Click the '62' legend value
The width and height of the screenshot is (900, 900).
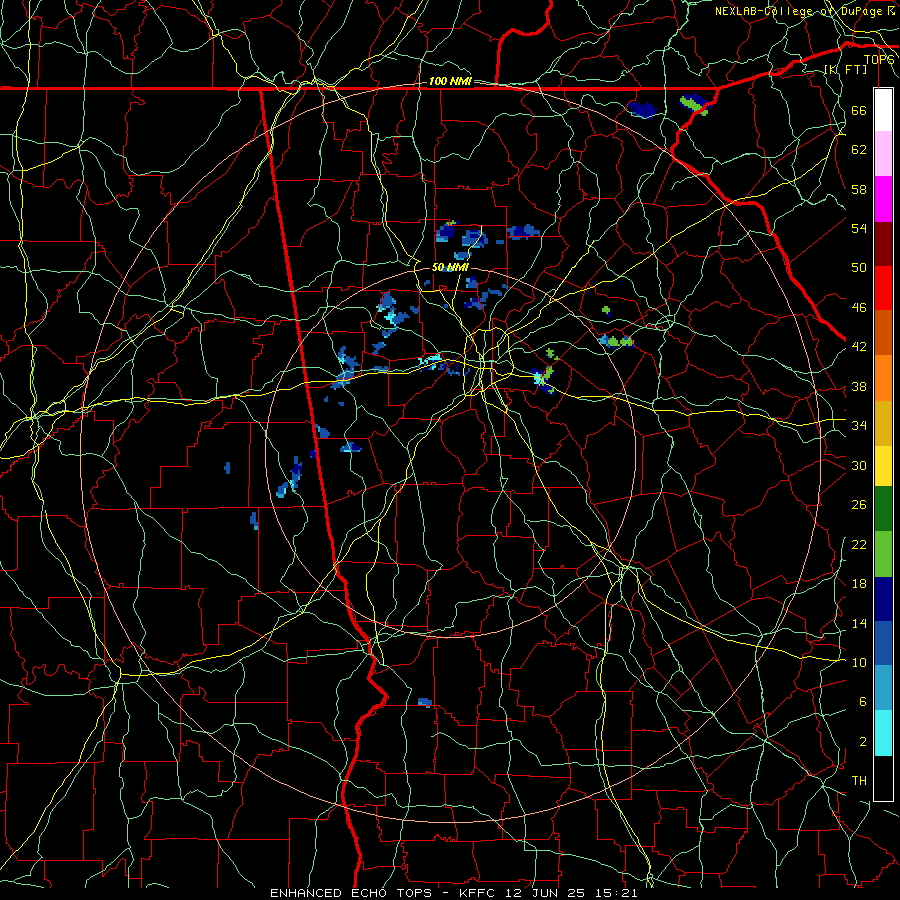pyautogui.click(x=859, y=150)
